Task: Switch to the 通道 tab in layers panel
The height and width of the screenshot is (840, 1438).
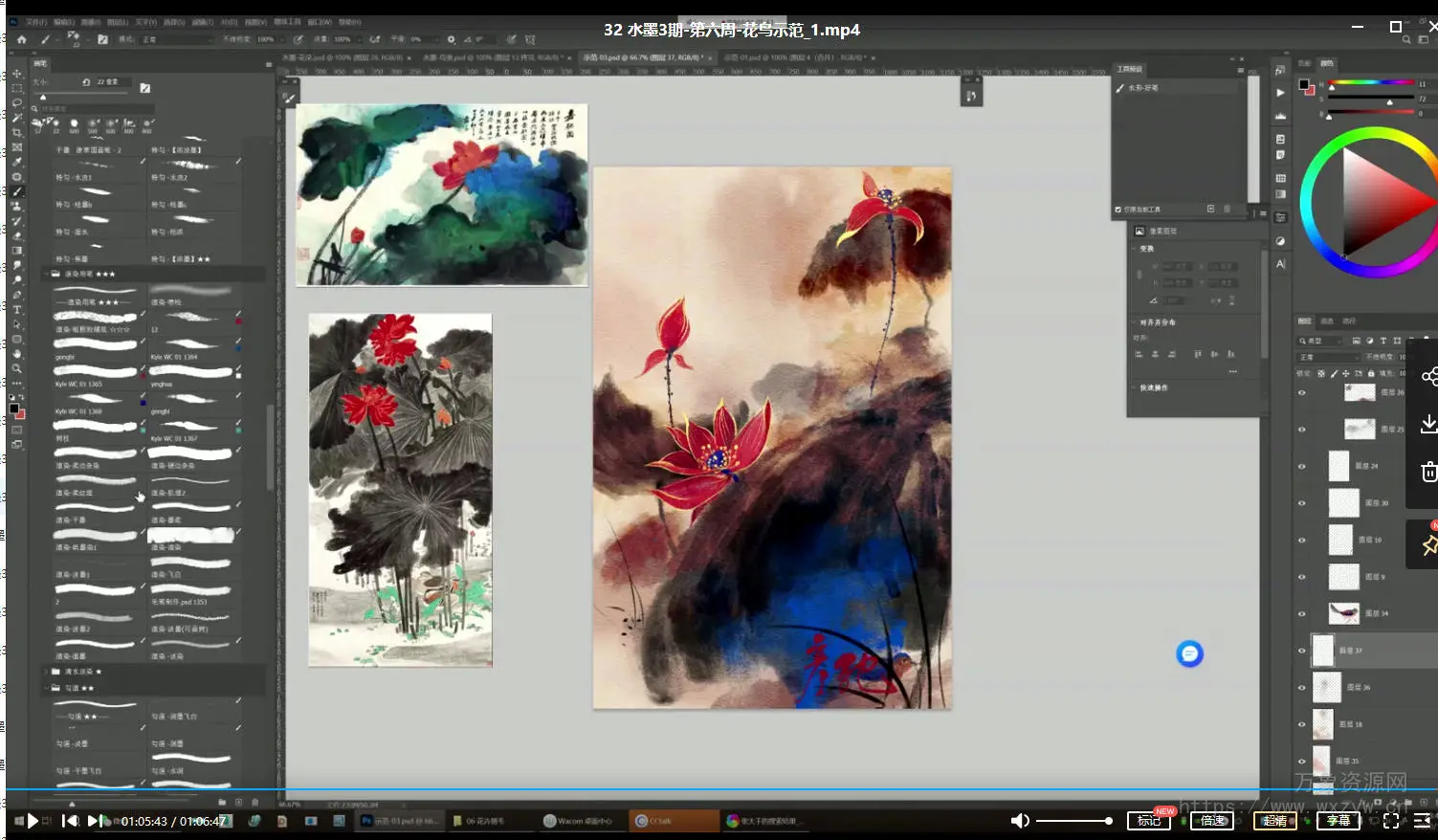Action: 1327,321
